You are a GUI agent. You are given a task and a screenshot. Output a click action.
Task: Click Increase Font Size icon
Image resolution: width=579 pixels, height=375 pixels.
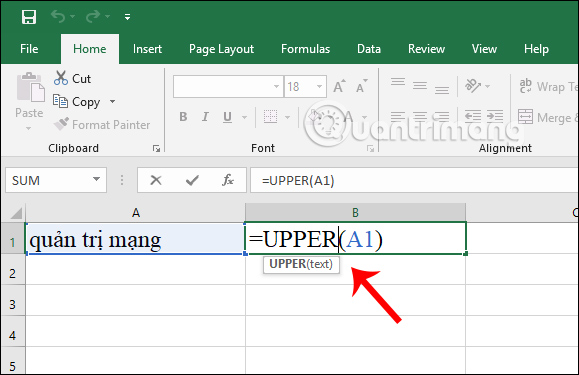pos(339,86)
